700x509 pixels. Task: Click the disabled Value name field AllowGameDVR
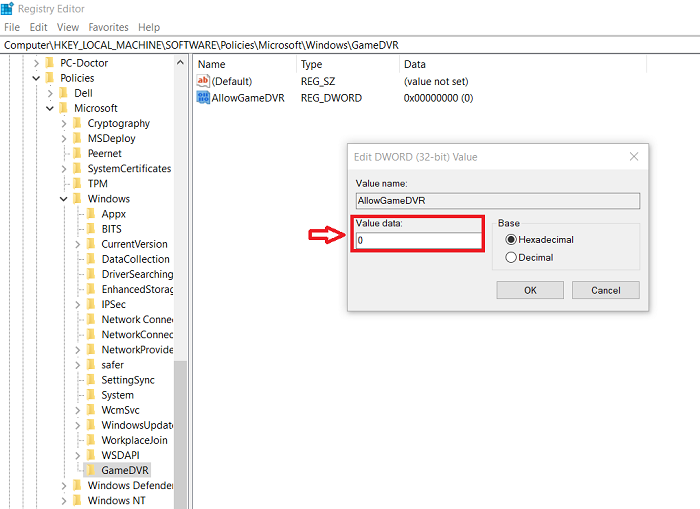498,200
